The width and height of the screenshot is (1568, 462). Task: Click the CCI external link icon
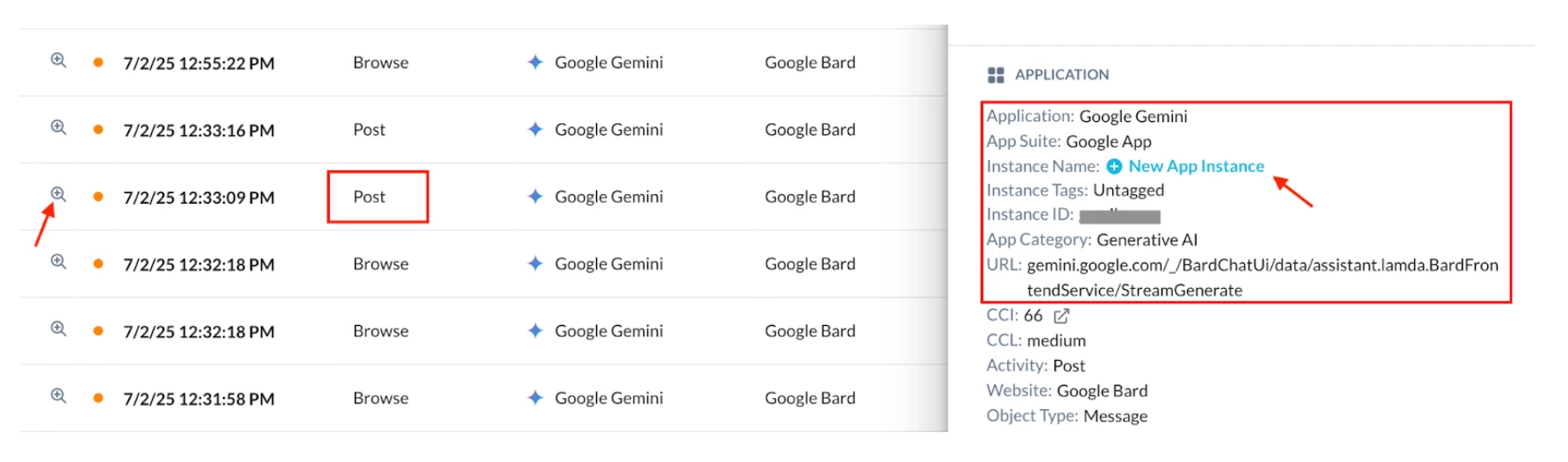pos(1061,315)
